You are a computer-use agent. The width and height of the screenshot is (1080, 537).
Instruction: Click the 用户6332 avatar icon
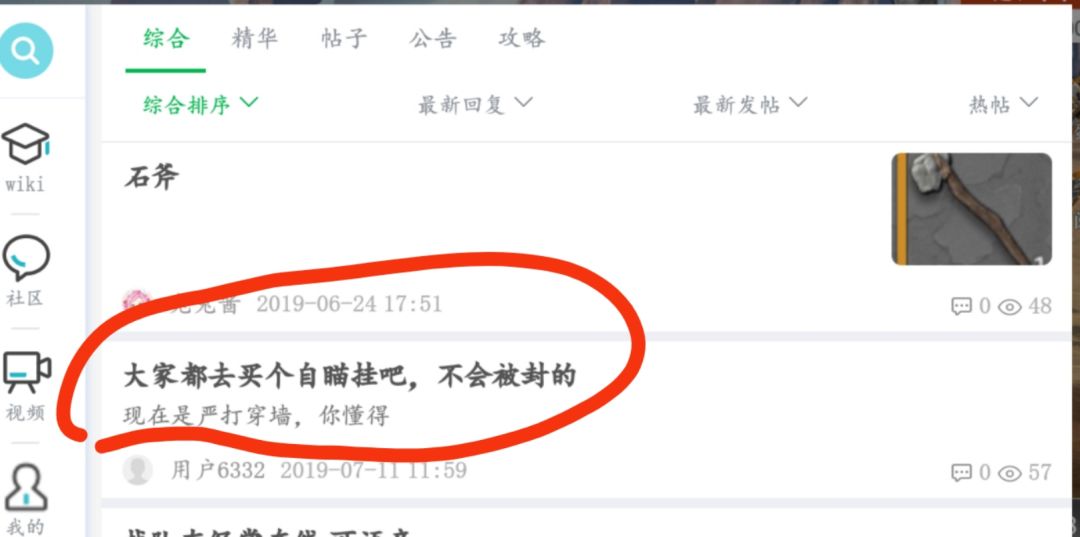(x=138, y=470)
